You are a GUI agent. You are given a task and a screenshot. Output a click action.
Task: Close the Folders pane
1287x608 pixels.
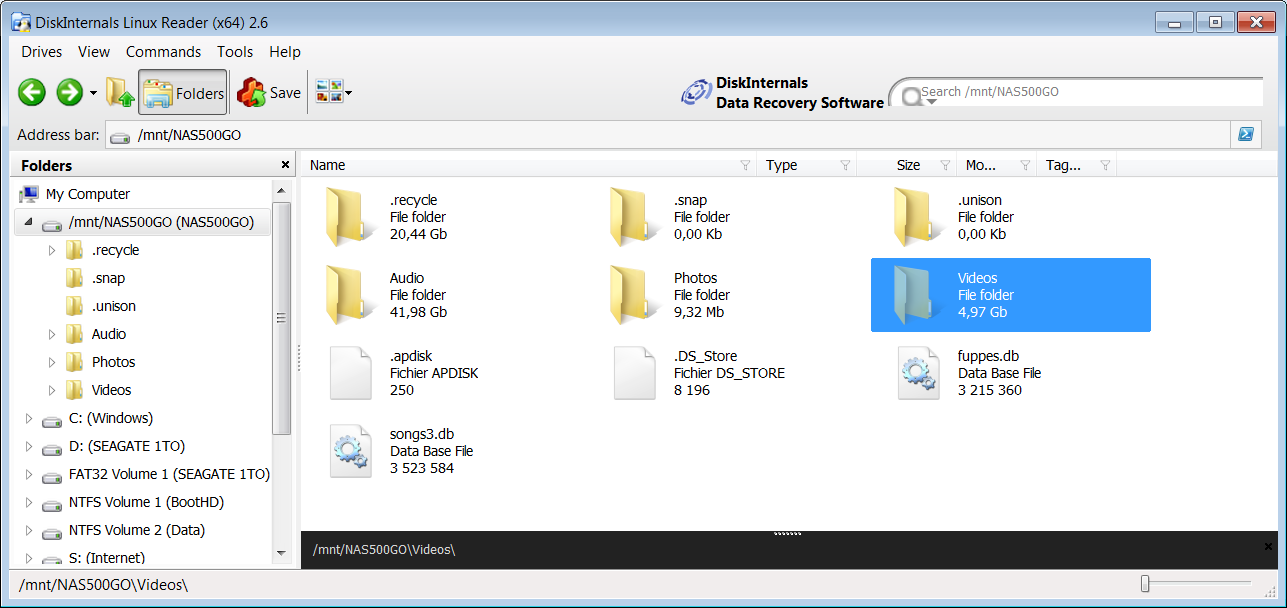click(x=285, y=165)
